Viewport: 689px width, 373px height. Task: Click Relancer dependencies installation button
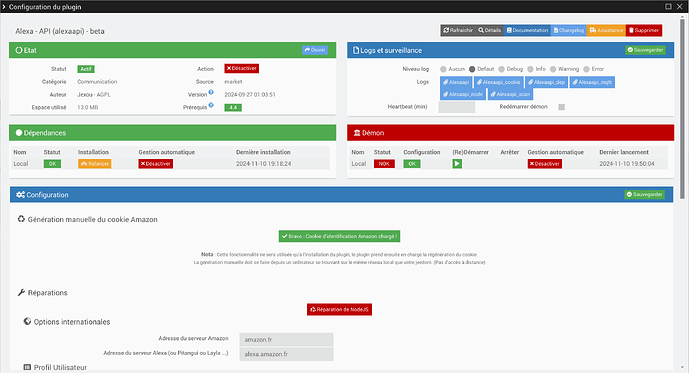(94, 164)
